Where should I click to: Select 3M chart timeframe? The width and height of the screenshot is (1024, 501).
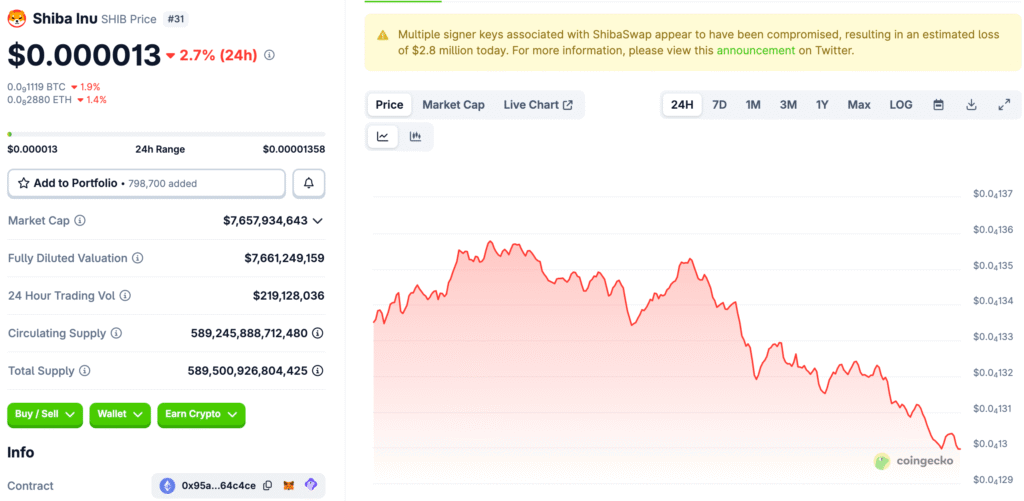tap(788, 105)
